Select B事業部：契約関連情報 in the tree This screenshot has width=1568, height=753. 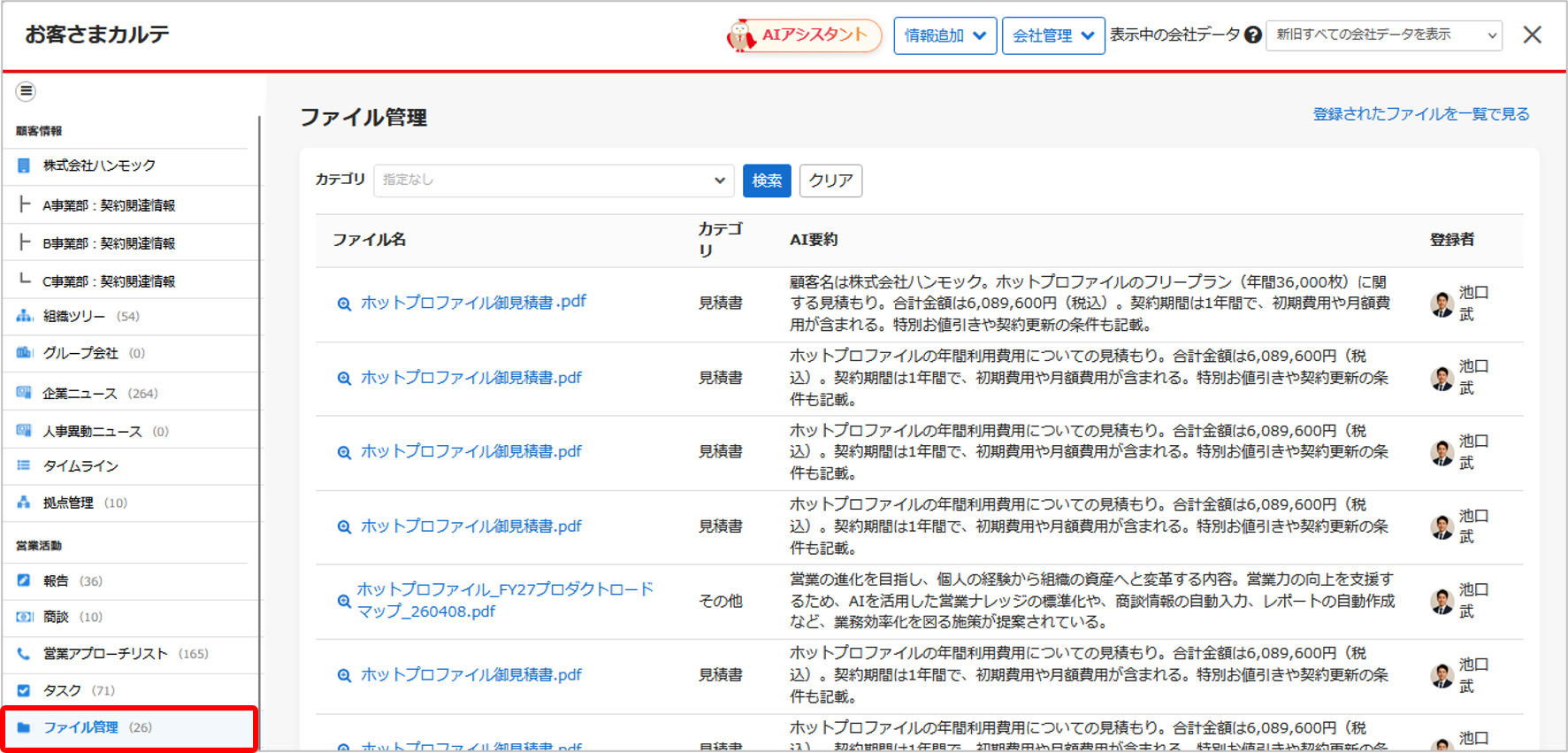click(109, 243)
